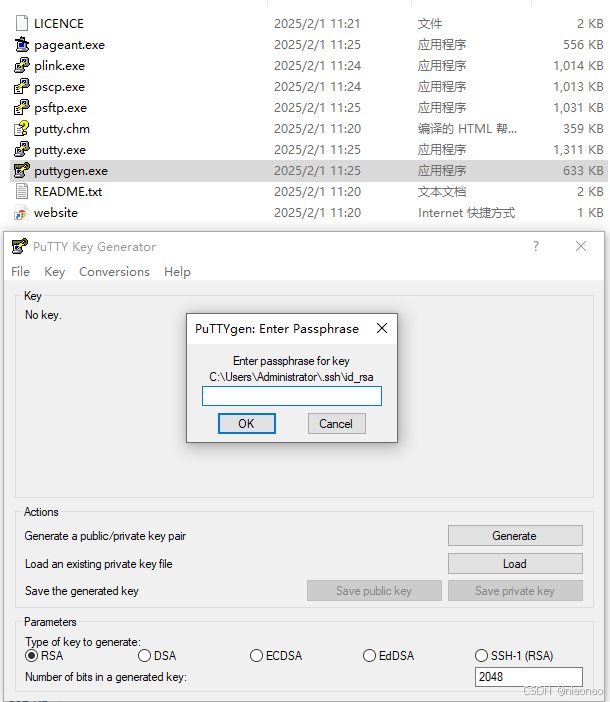The height and width of the screenshot is (702, 610).
Task: Select the pageant.exe file name
Action: 69,45
